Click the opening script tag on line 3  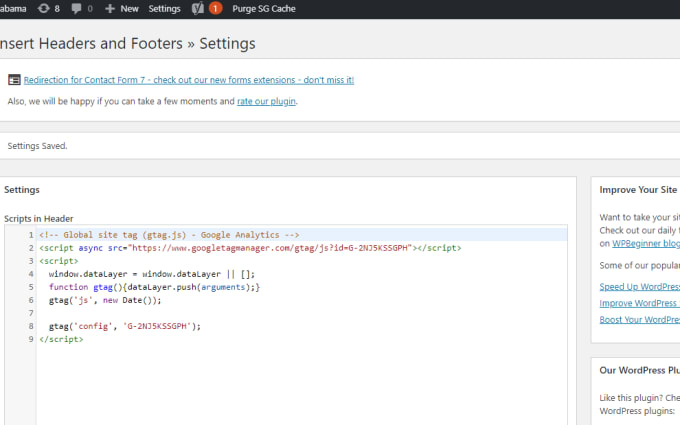[59, 261]
